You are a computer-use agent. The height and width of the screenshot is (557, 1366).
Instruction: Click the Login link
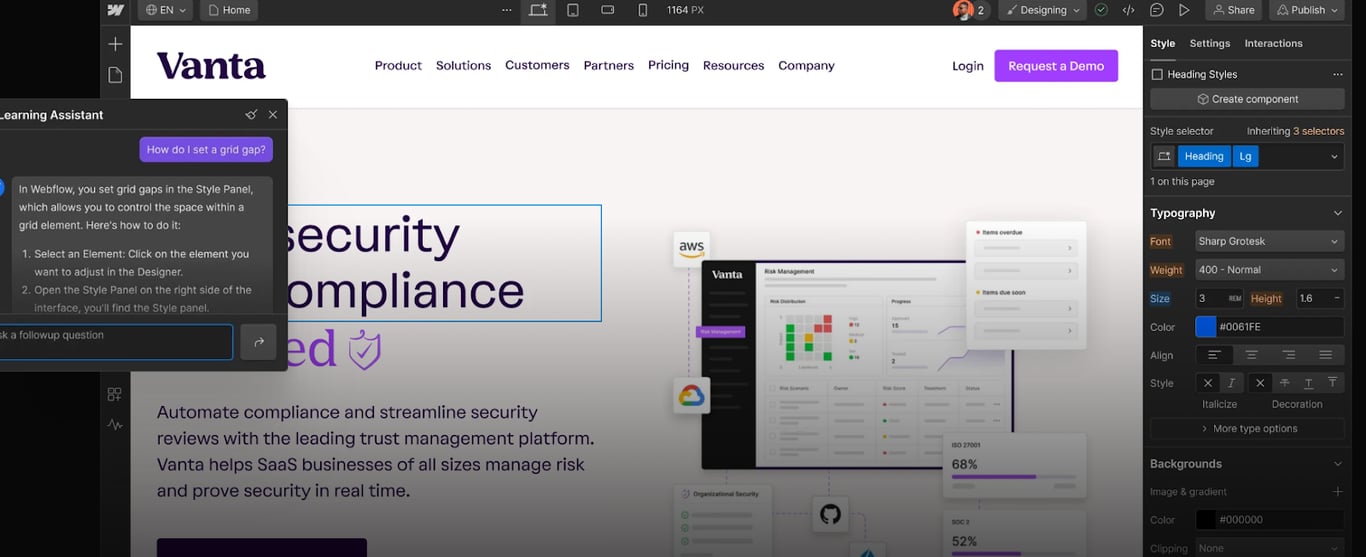(x=968, y=66)
